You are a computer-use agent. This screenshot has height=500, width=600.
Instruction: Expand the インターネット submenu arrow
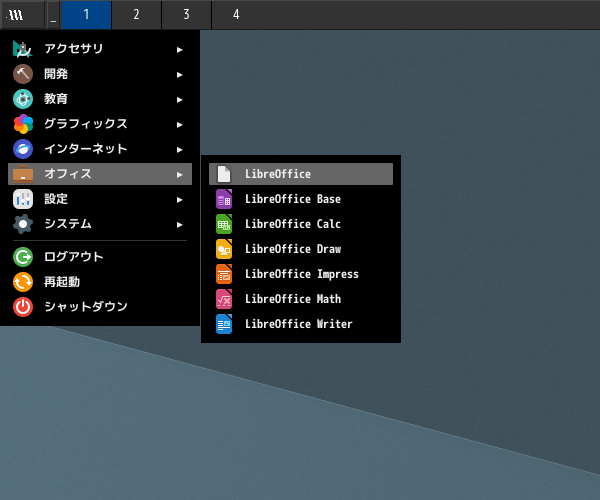click(x=179, y=150)
